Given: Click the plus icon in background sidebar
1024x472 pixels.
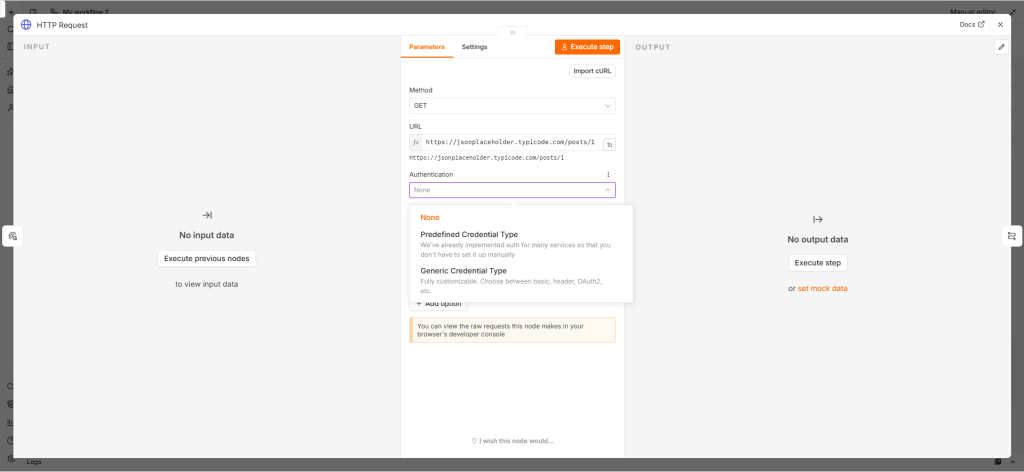Looking at the screenshot, I should click(x=10, y=12).
